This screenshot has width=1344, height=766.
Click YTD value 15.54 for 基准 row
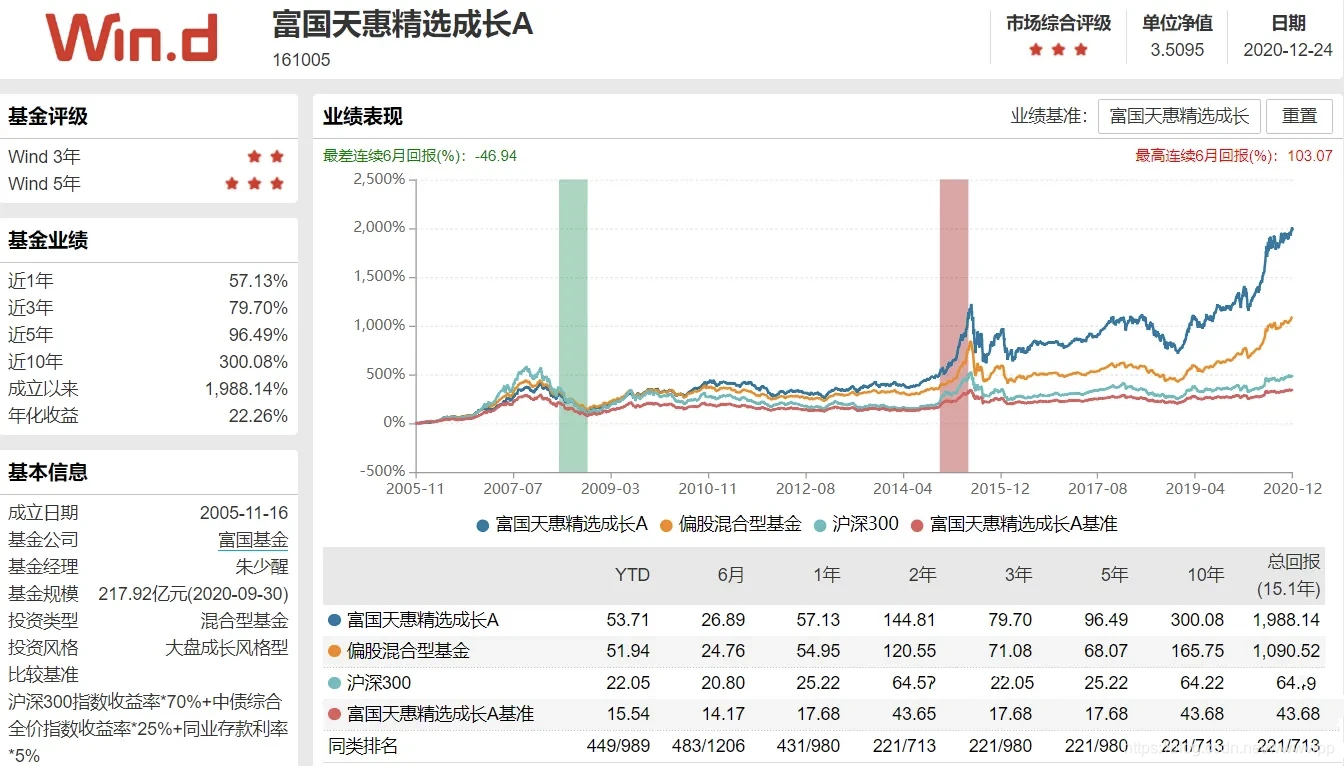[x=628, y=714]
